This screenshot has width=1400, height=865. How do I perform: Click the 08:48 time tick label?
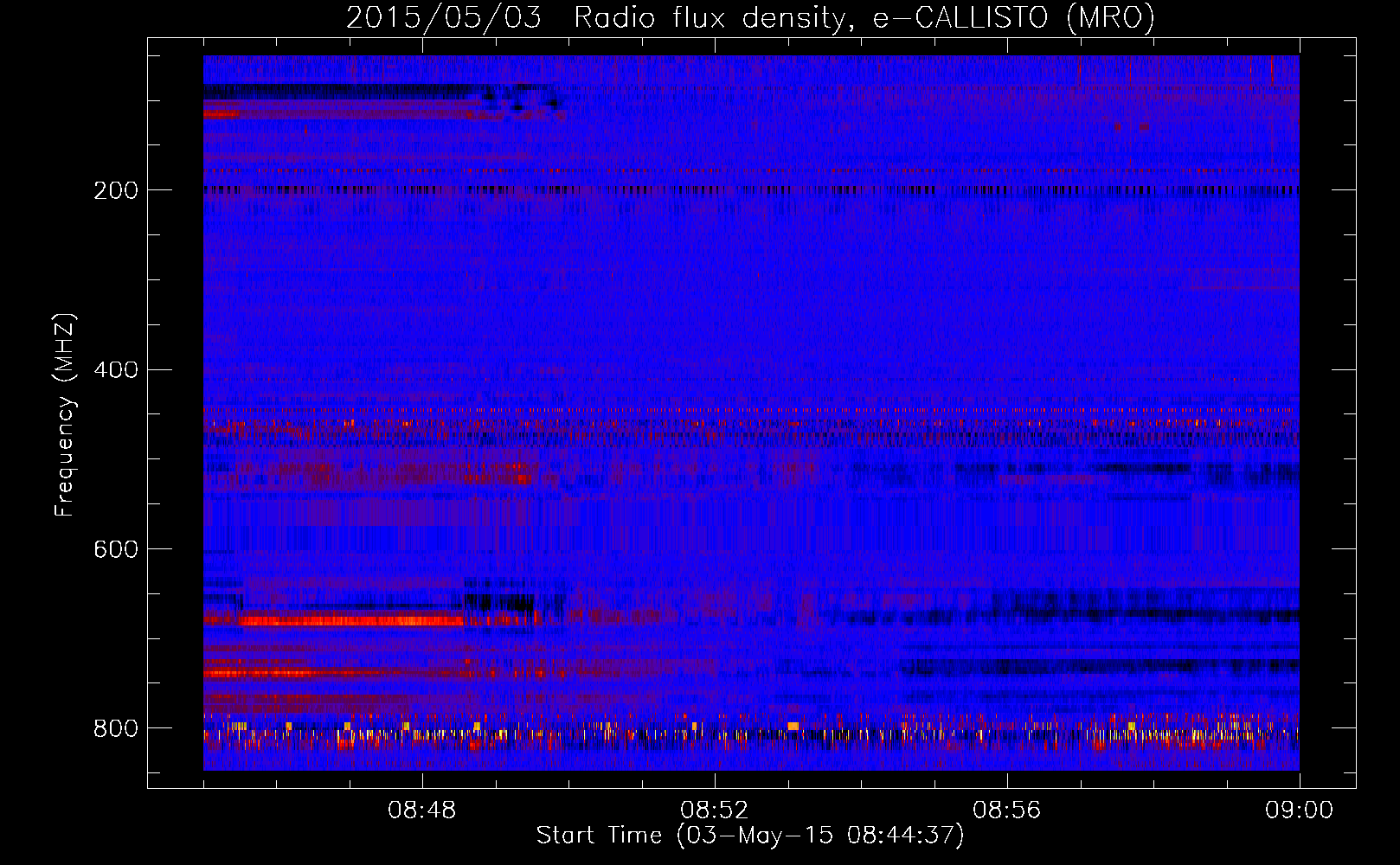tap(422, 811)
